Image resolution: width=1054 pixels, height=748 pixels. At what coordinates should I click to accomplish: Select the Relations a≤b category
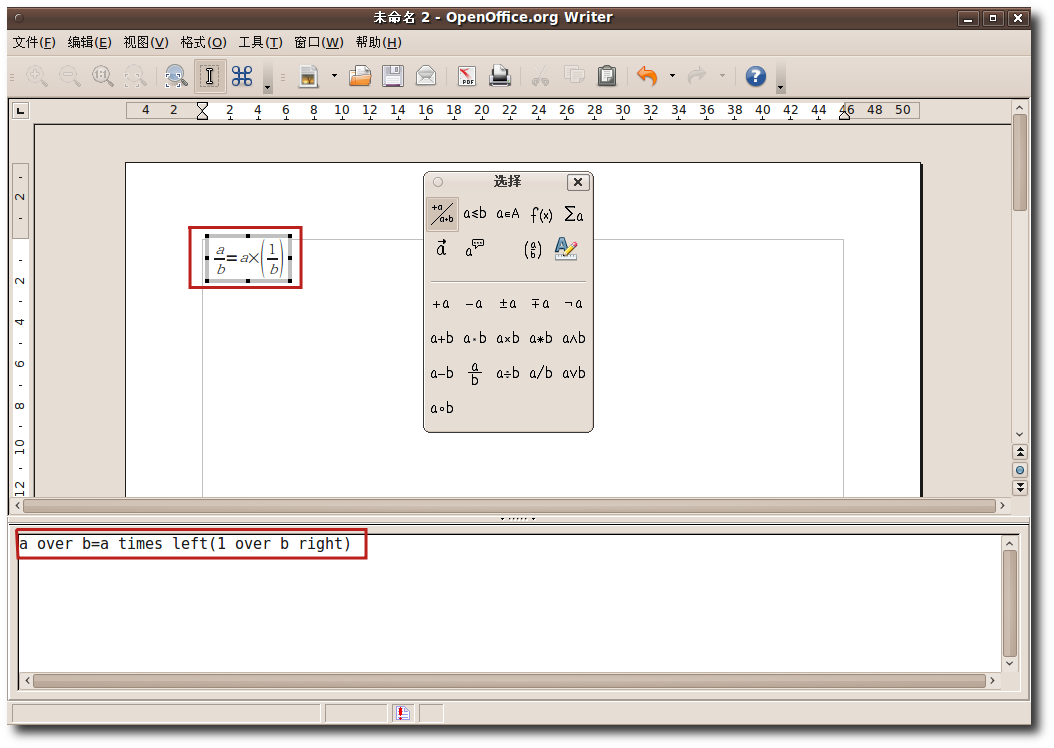(475, 214)
